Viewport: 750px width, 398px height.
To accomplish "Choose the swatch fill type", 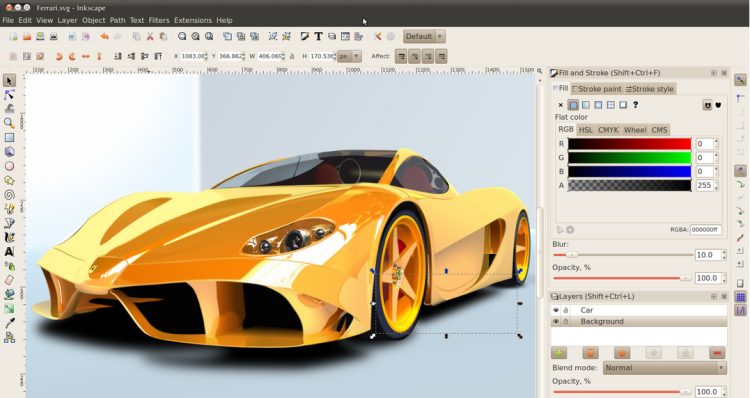I will pos(623,105).
